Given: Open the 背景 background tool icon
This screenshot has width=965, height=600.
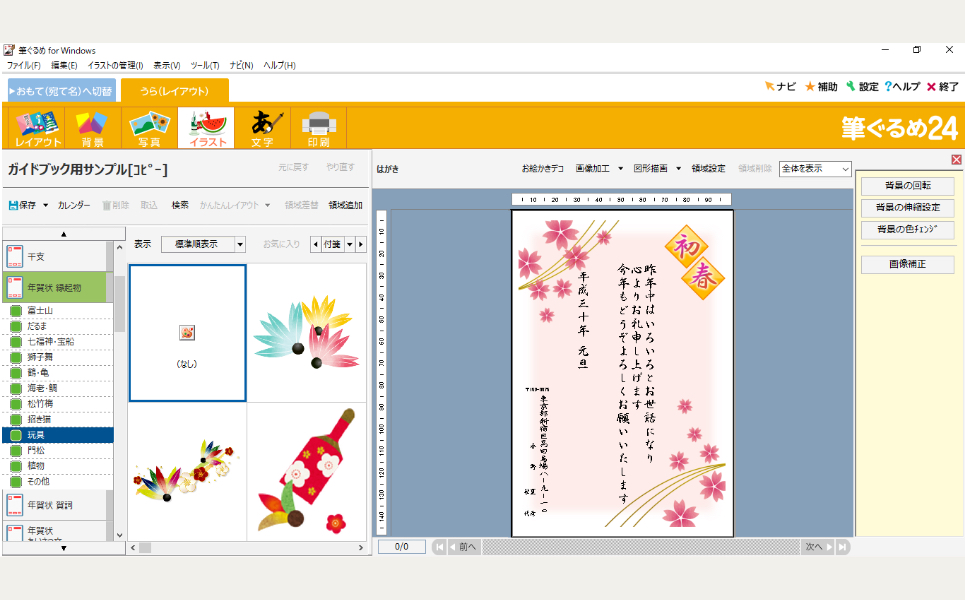Looking at the screenshot, I should (92, 127).
